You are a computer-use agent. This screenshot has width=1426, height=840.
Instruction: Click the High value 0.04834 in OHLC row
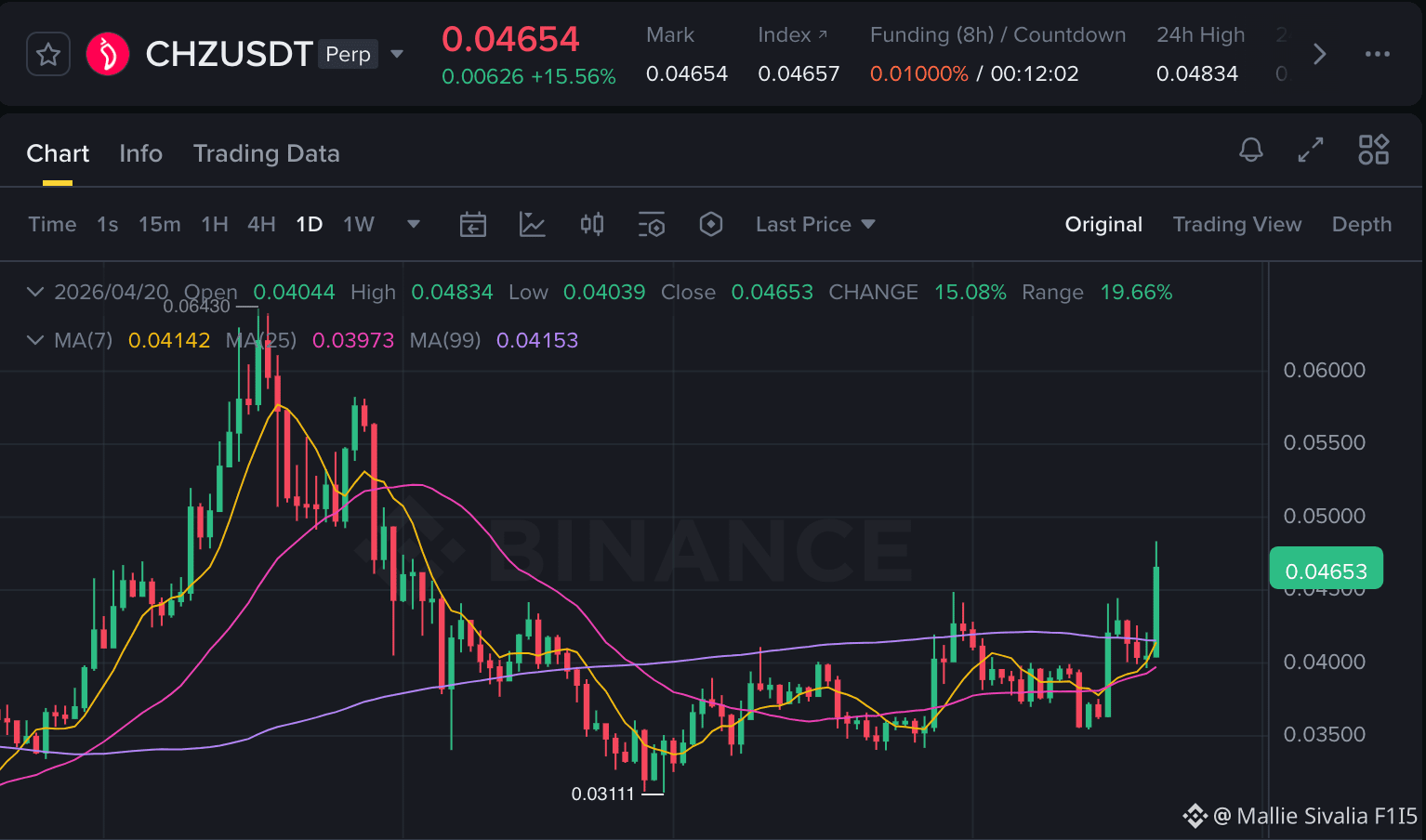point(452,292)
